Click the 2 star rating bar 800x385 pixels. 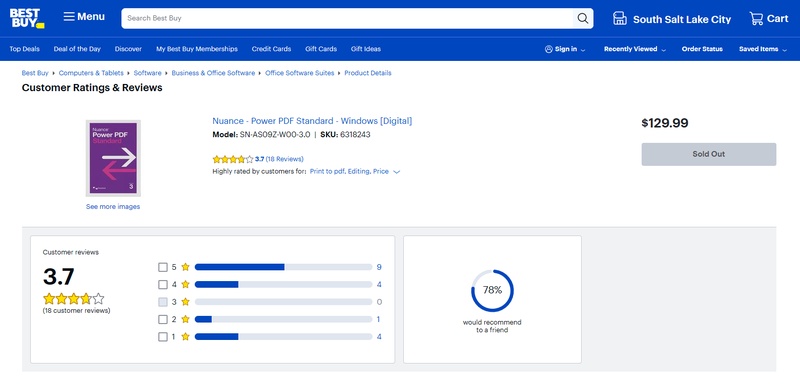coord(283,319)
